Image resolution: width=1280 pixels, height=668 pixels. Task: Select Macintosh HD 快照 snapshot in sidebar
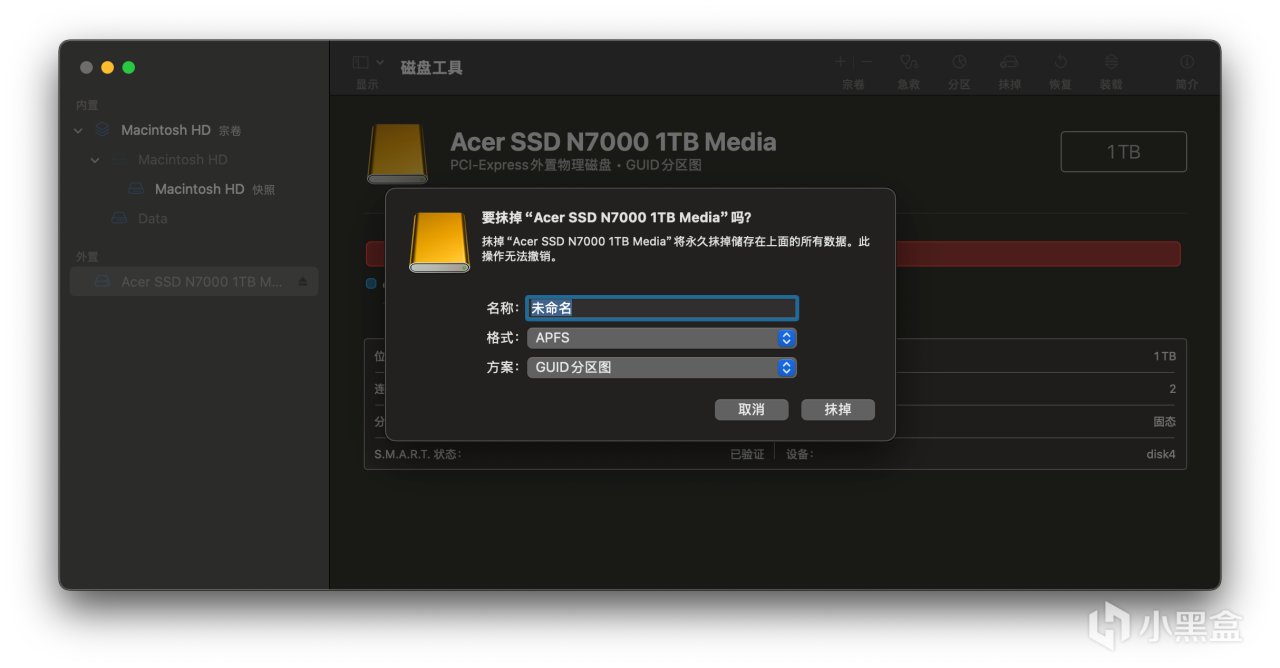pyautogui.click(x=215, y=189)
